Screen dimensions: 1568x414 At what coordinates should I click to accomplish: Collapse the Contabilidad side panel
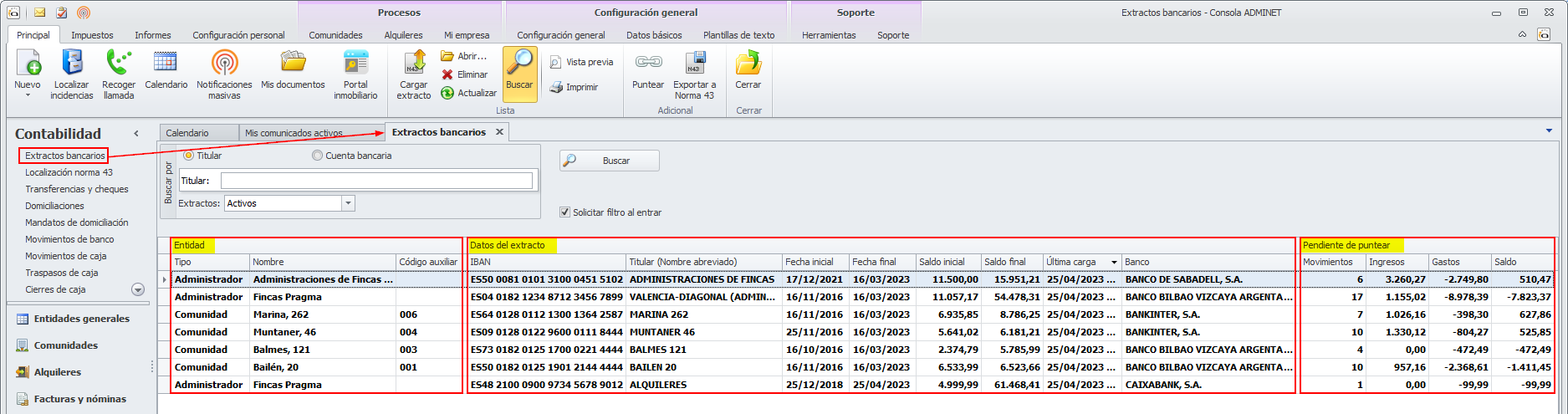point(136,134)
